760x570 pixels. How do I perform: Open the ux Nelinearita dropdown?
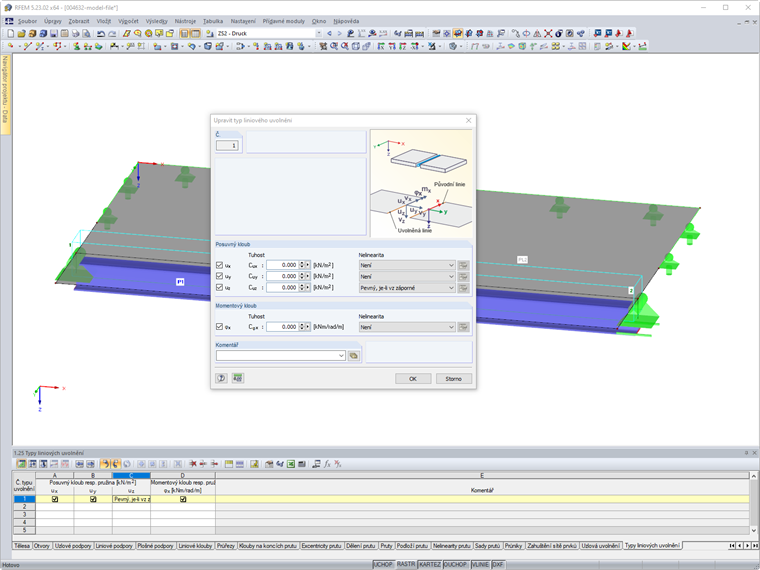point(407,265)
